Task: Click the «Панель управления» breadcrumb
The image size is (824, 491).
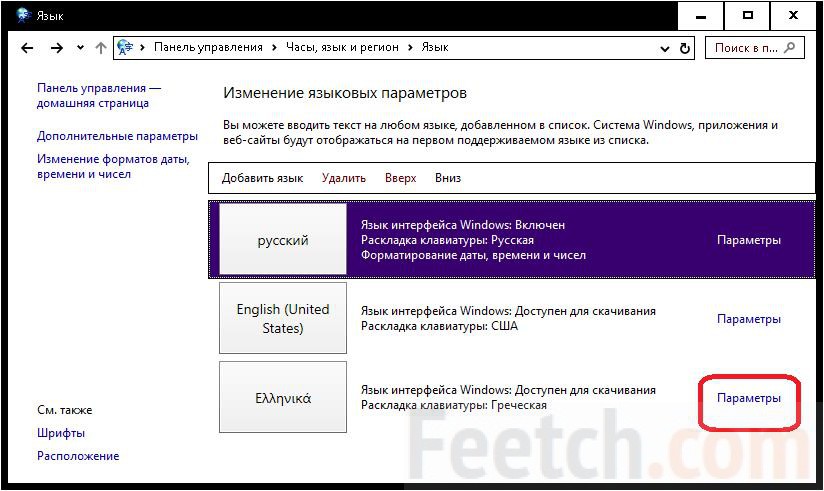Action: pos(208,48)
